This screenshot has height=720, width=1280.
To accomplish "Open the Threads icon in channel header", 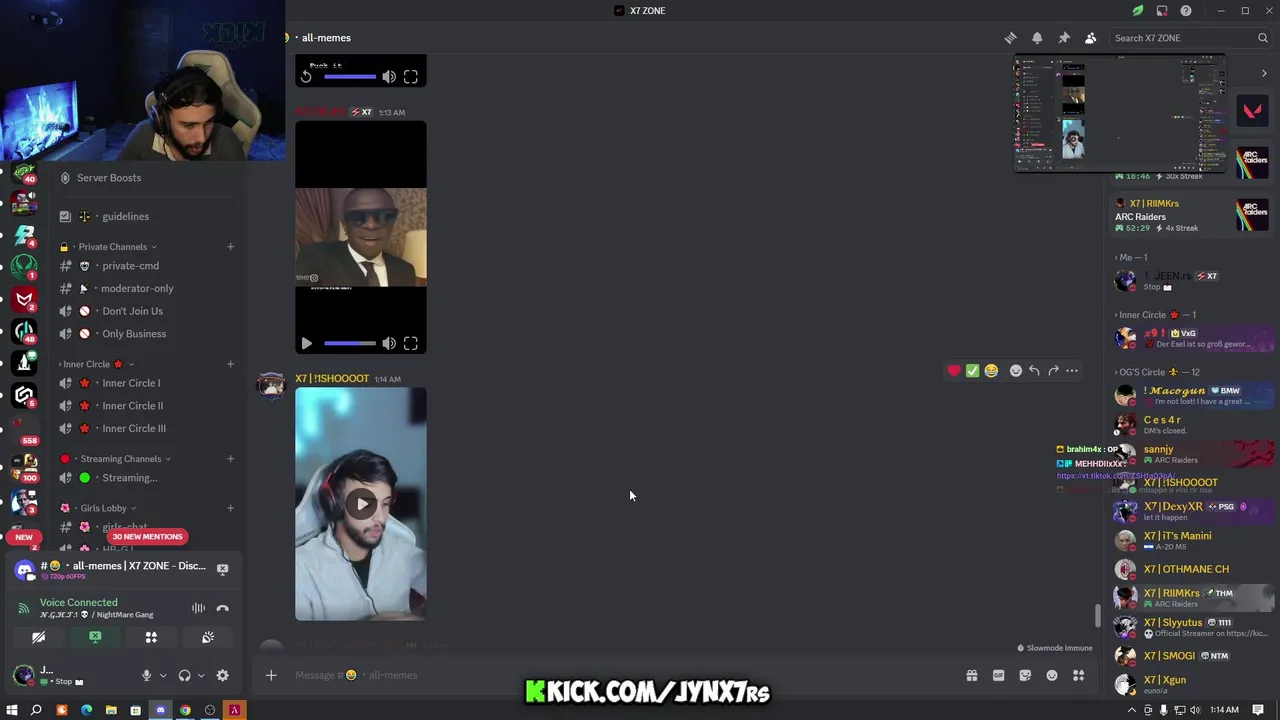I will (1010, 38).
